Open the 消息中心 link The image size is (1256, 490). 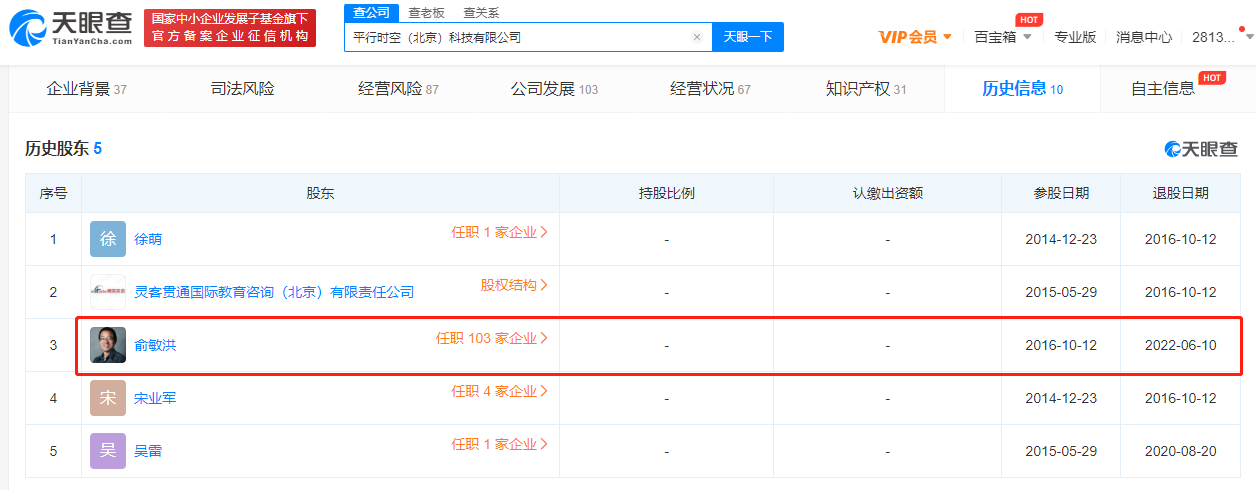(1144, 37)
